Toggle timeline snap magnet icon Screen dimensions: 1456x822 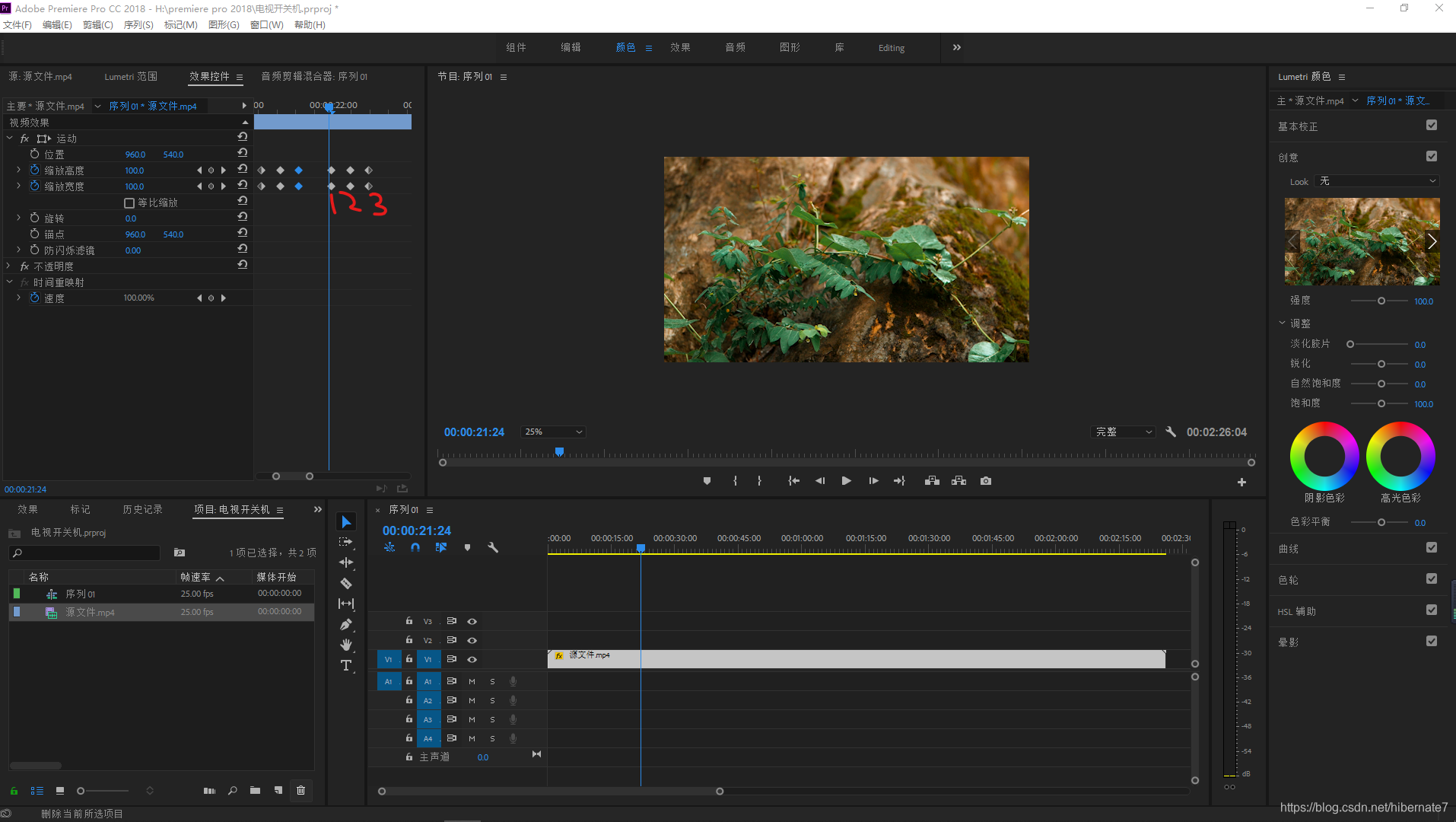click(415, 547)
